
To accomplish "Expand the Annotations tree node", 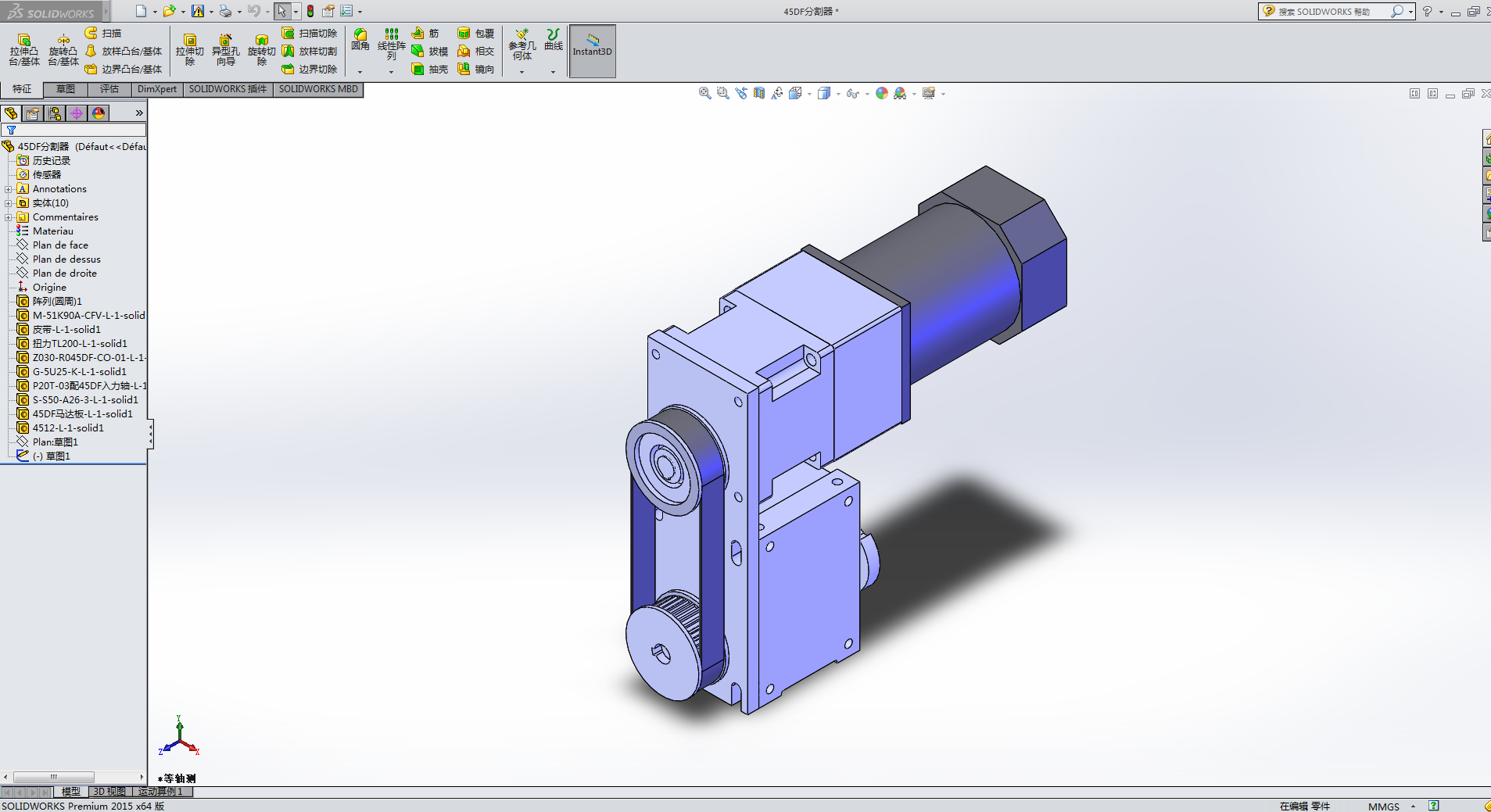I will click(8, 189).
